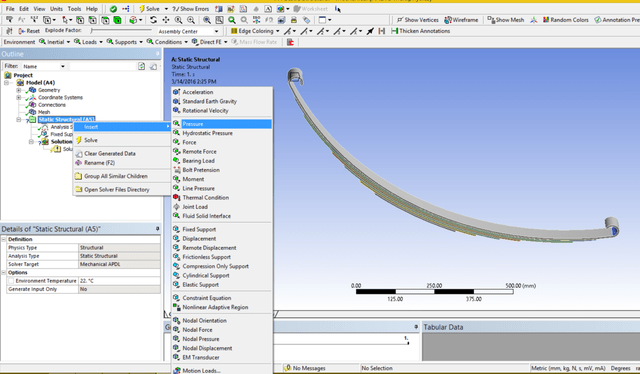Choose Nodal Force from Insert submenu

coord(222,329)
